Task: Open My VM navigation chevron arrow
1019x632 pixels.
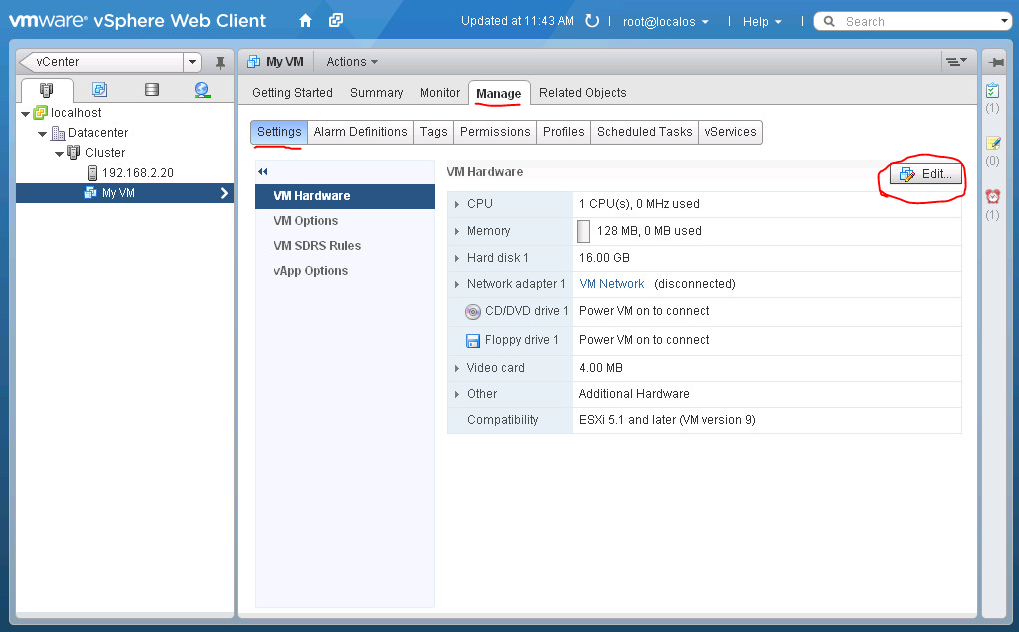Action: pyautogui.click(x=224, y=193)
